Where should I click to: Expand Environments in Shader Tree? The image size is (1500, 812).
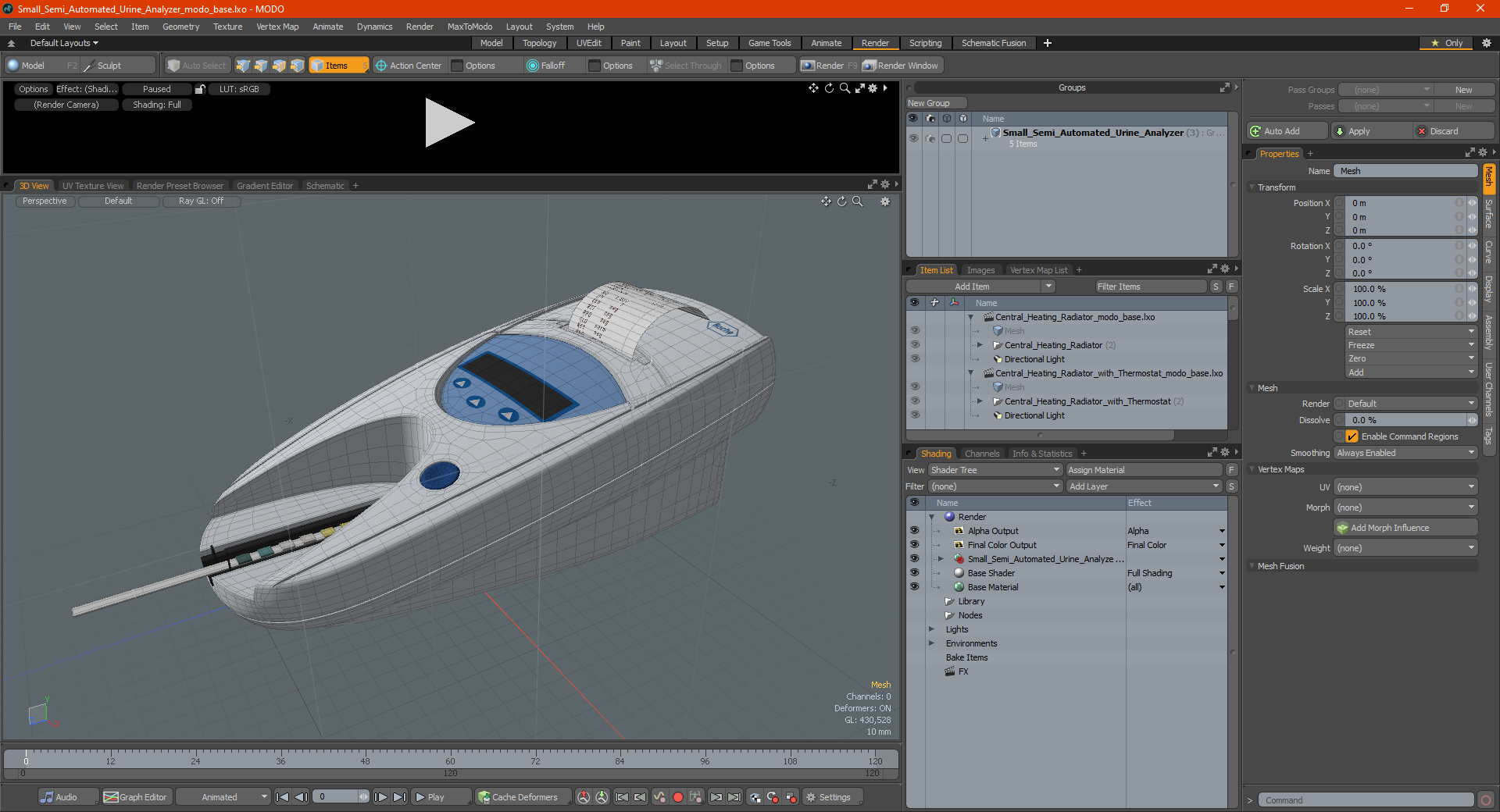pos(931,643)
